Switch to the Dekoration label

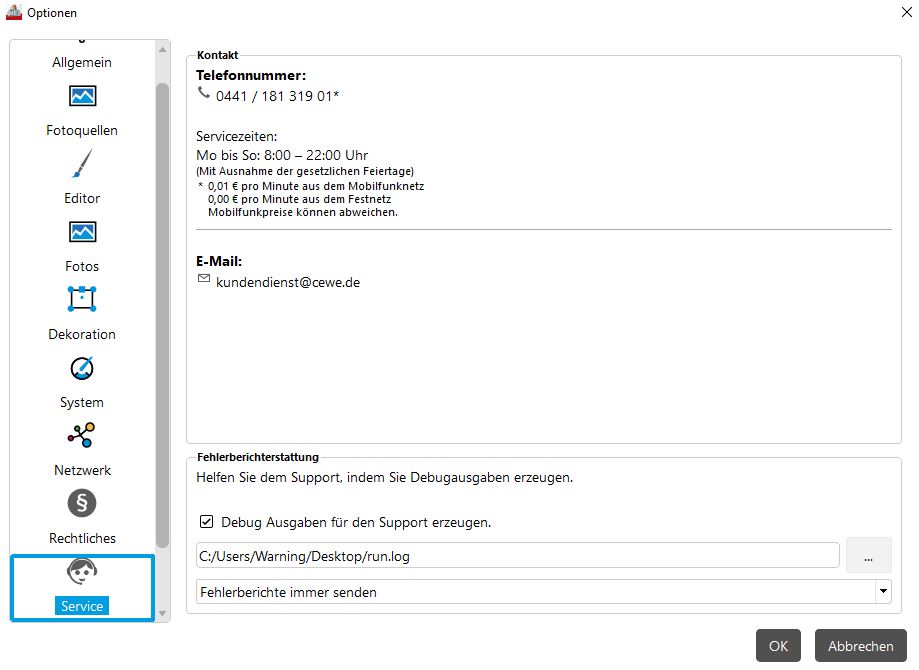click(x=82, y=334)
